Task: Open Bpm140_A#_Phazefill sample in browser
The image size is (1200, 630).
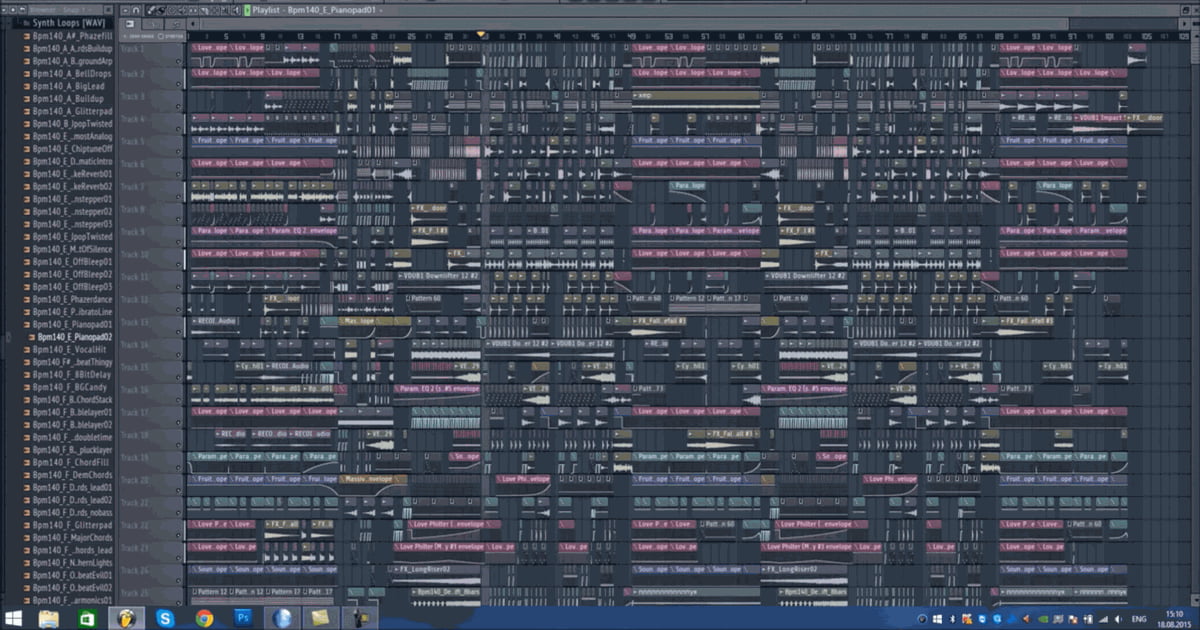Action: point(70,36)
